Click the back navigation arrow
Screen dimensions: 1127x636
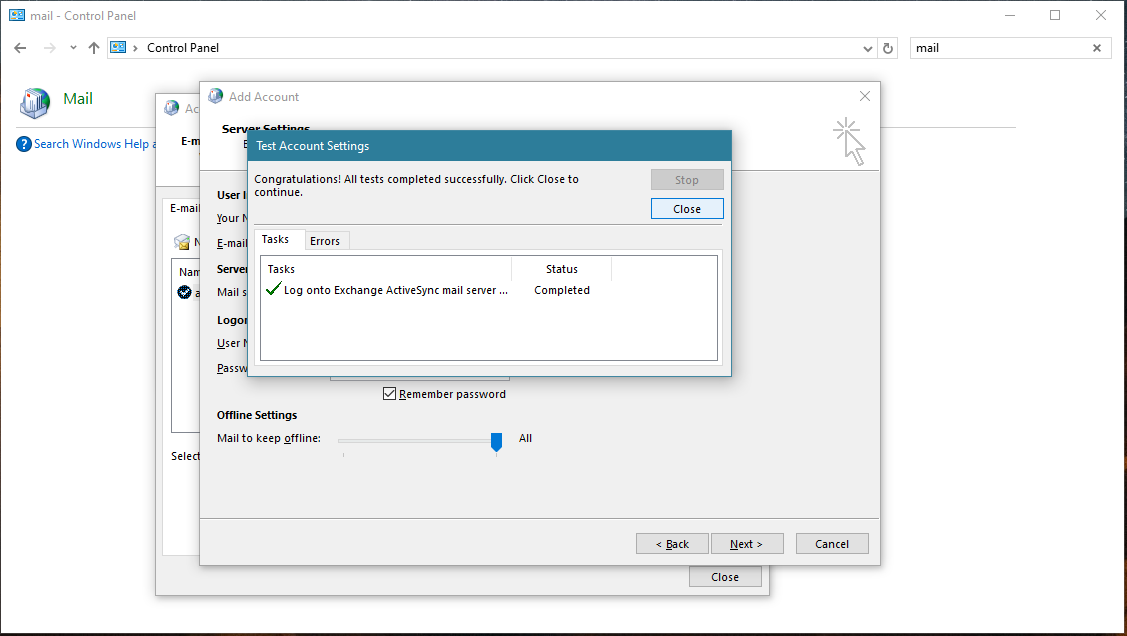coord(20,48)
